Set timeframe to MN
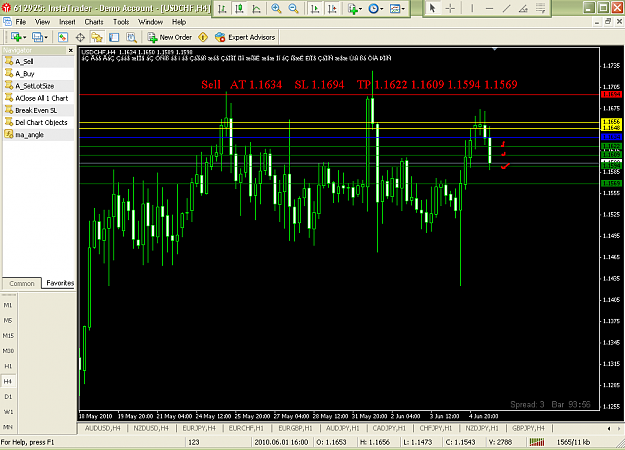The image size is (625, 450). pos(8,427)
